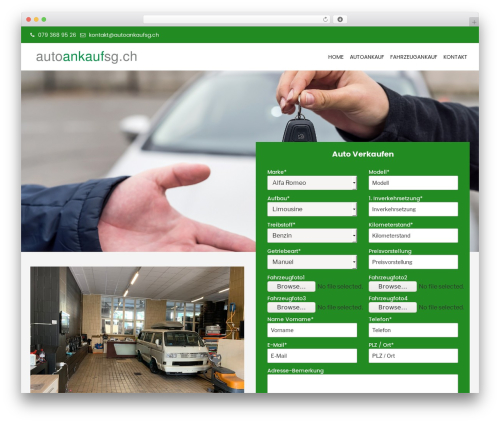Click the E-Mail input field
The width and height of the screenshot is (500, 423).
[312, 356]
